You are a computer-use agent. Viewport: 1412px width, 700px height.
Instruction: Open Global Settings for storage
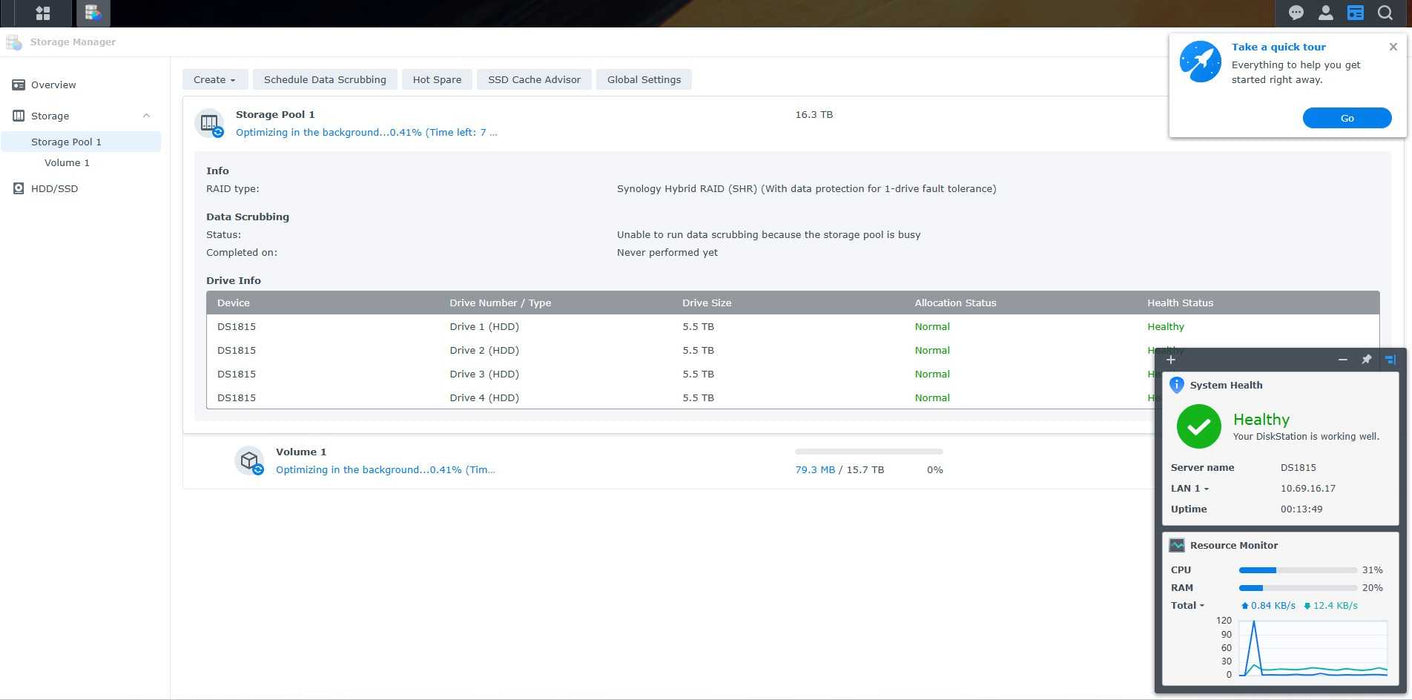click(643, 79)
